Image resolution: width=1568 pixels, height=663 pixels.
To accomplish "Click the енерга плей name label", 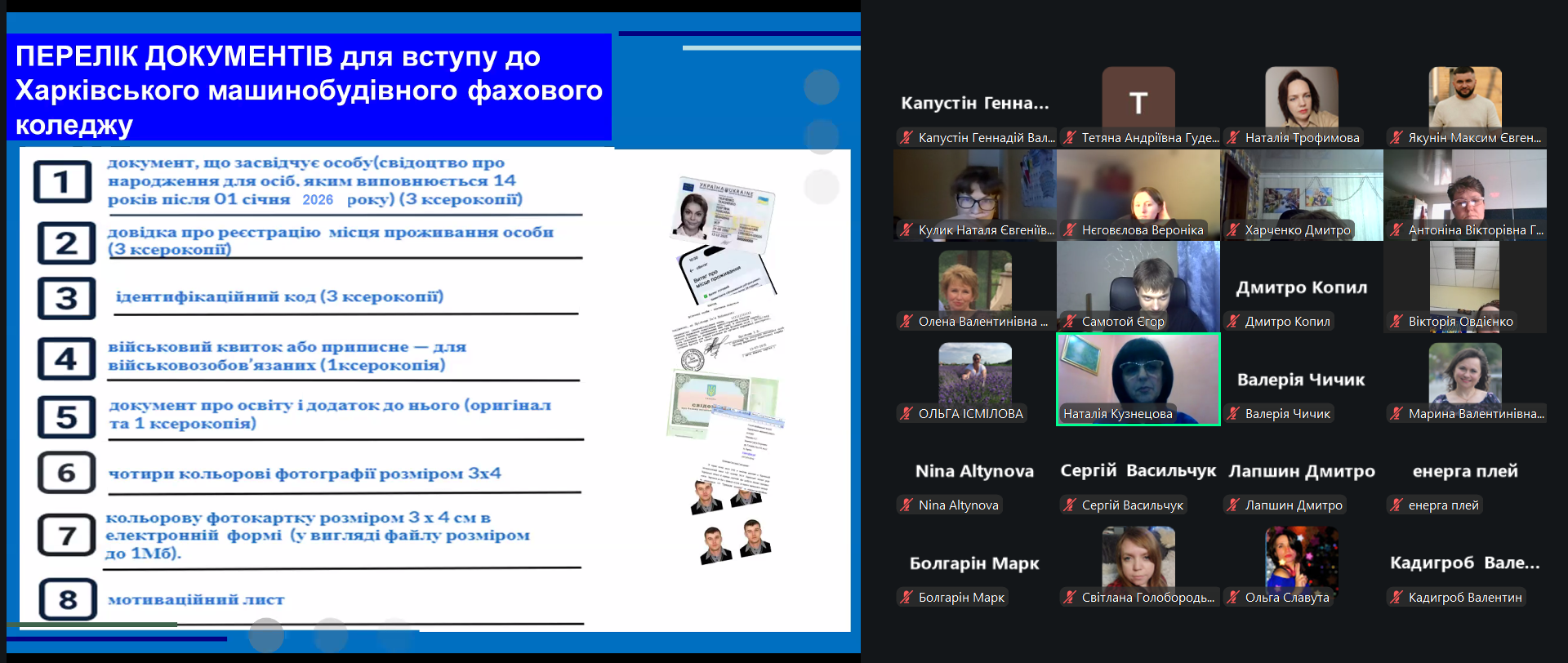I will [x=1443, y=505].
